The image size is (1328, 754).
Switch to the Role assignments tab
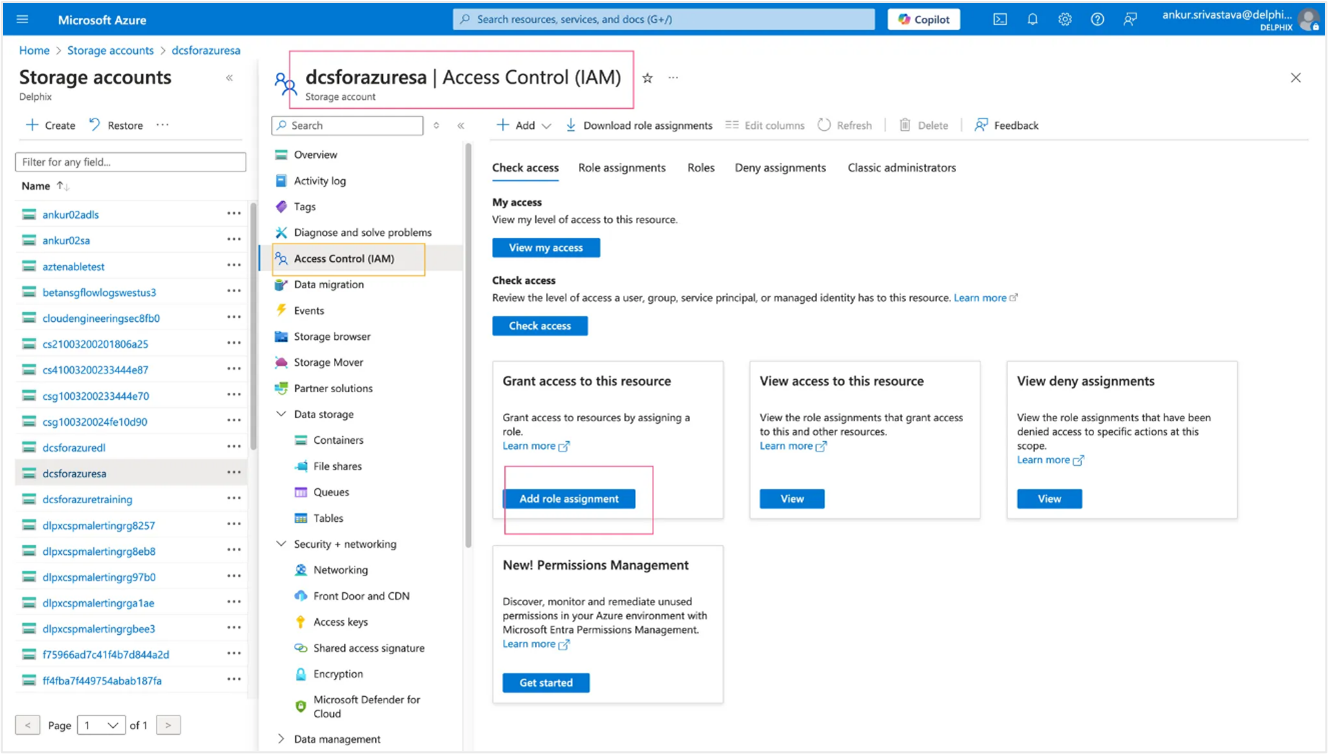point(622,168)
